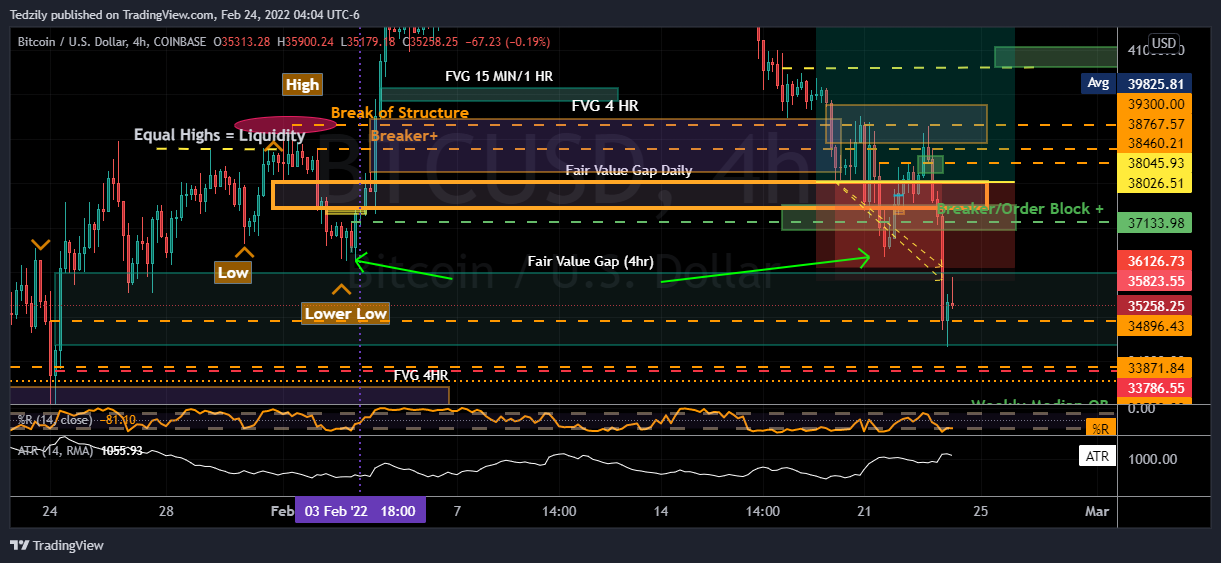
Task: Click the 03 Feb '22 18:00 time marker
Action: (359, 511)
